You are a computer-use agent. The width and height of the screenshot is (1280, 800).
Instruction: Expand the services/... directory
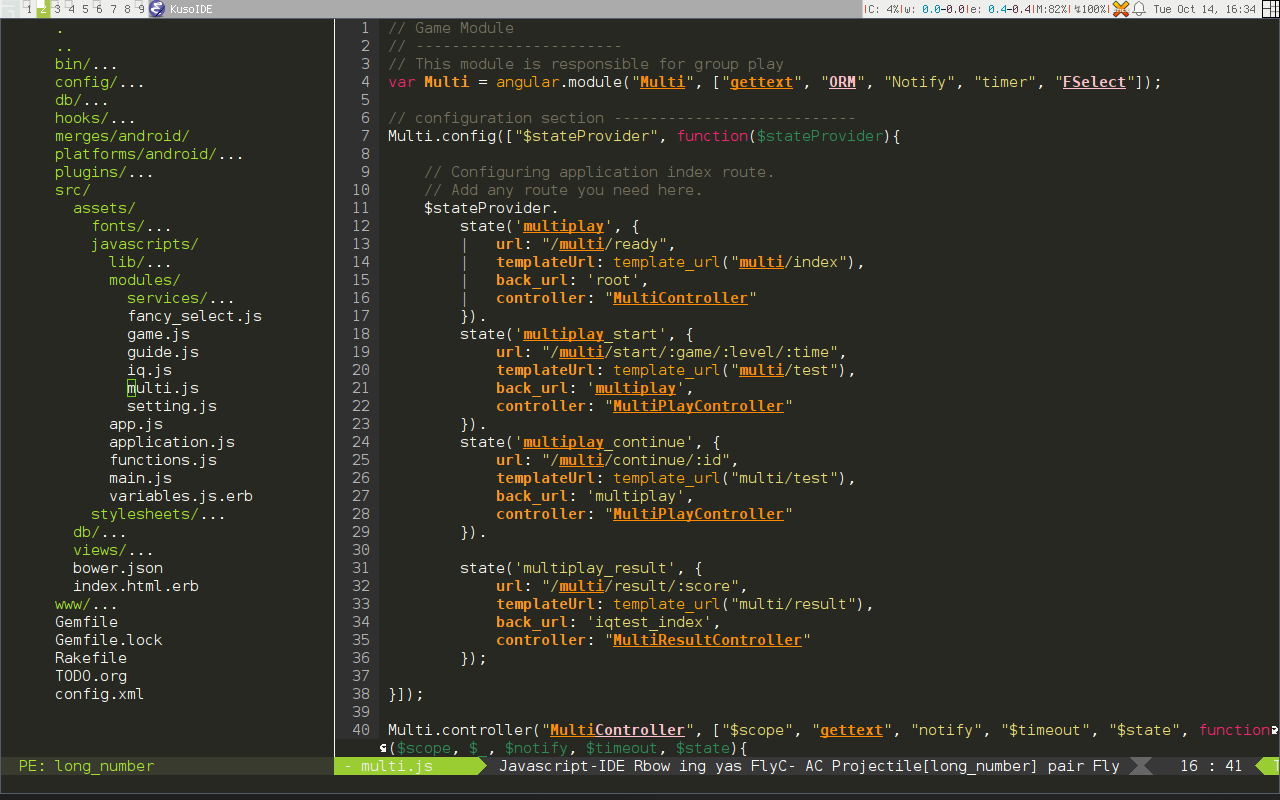pos(181,298)
